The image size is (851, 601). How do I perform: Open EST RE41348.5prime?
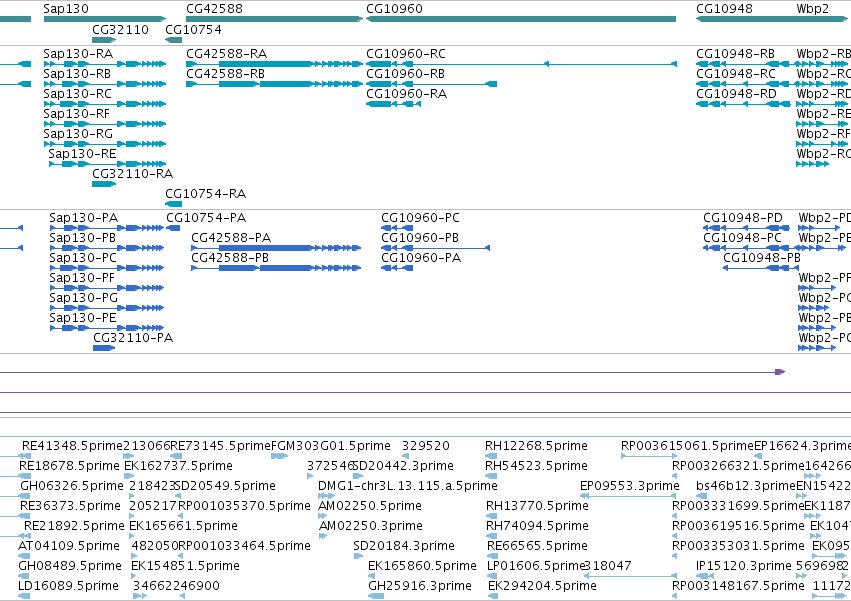[x=72, y=446]
